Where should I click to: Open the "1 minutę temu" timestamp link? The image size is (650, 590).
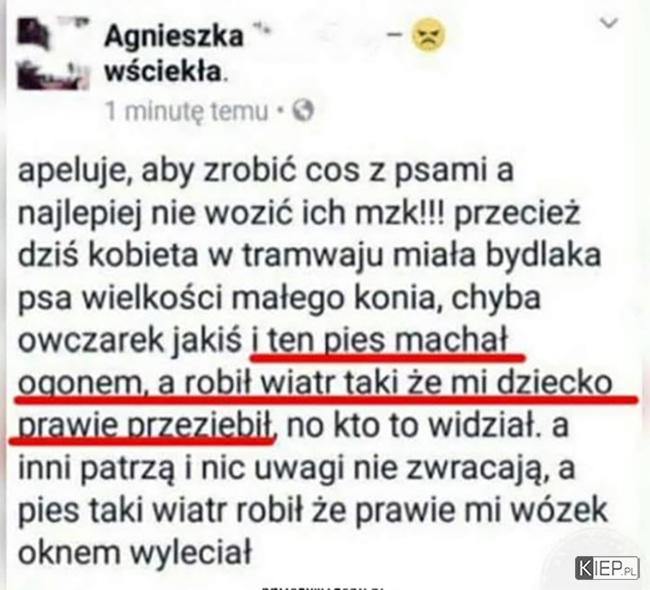(187, 111)
